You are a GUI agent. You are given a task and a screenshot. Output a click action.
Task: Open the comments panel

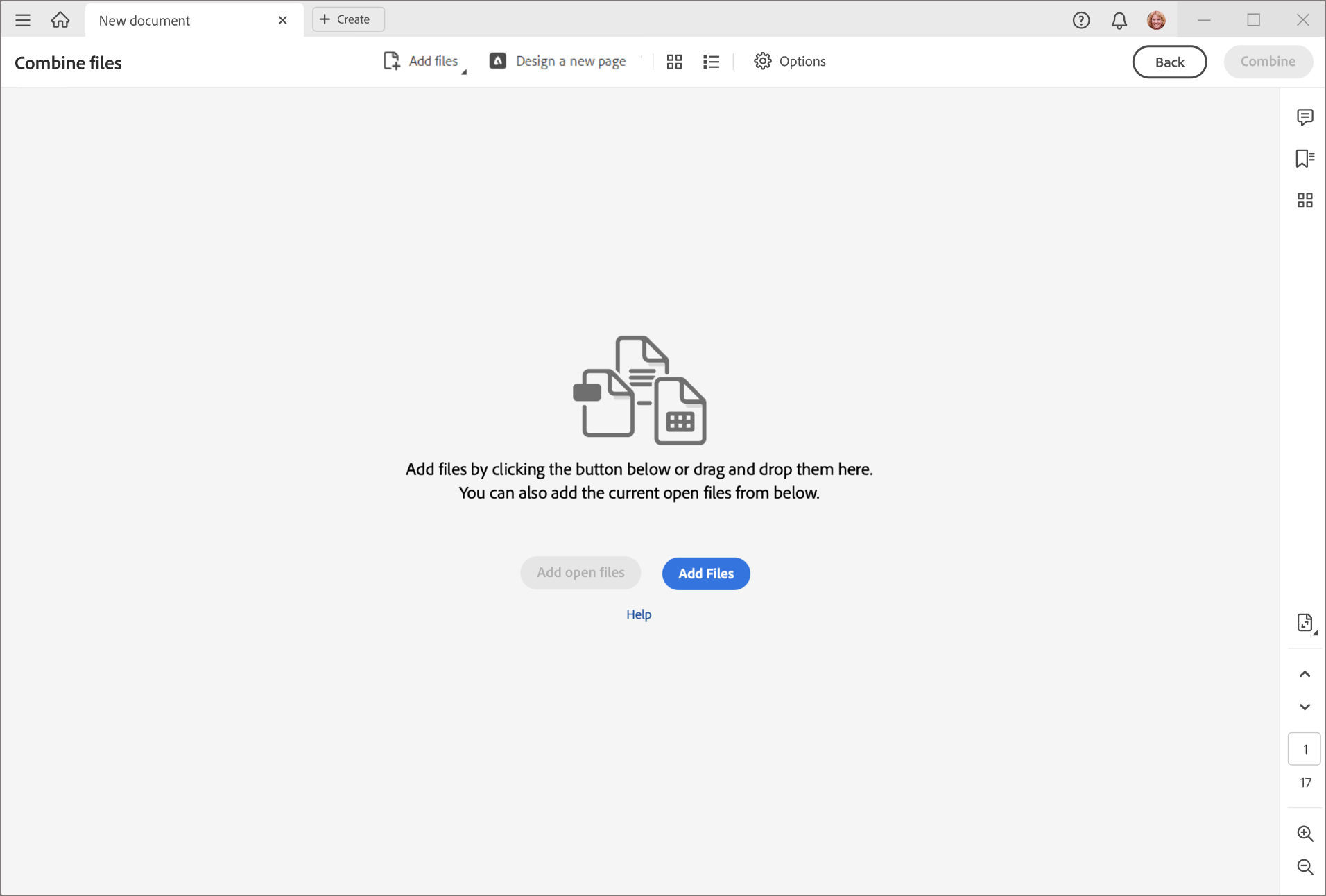1305,117
